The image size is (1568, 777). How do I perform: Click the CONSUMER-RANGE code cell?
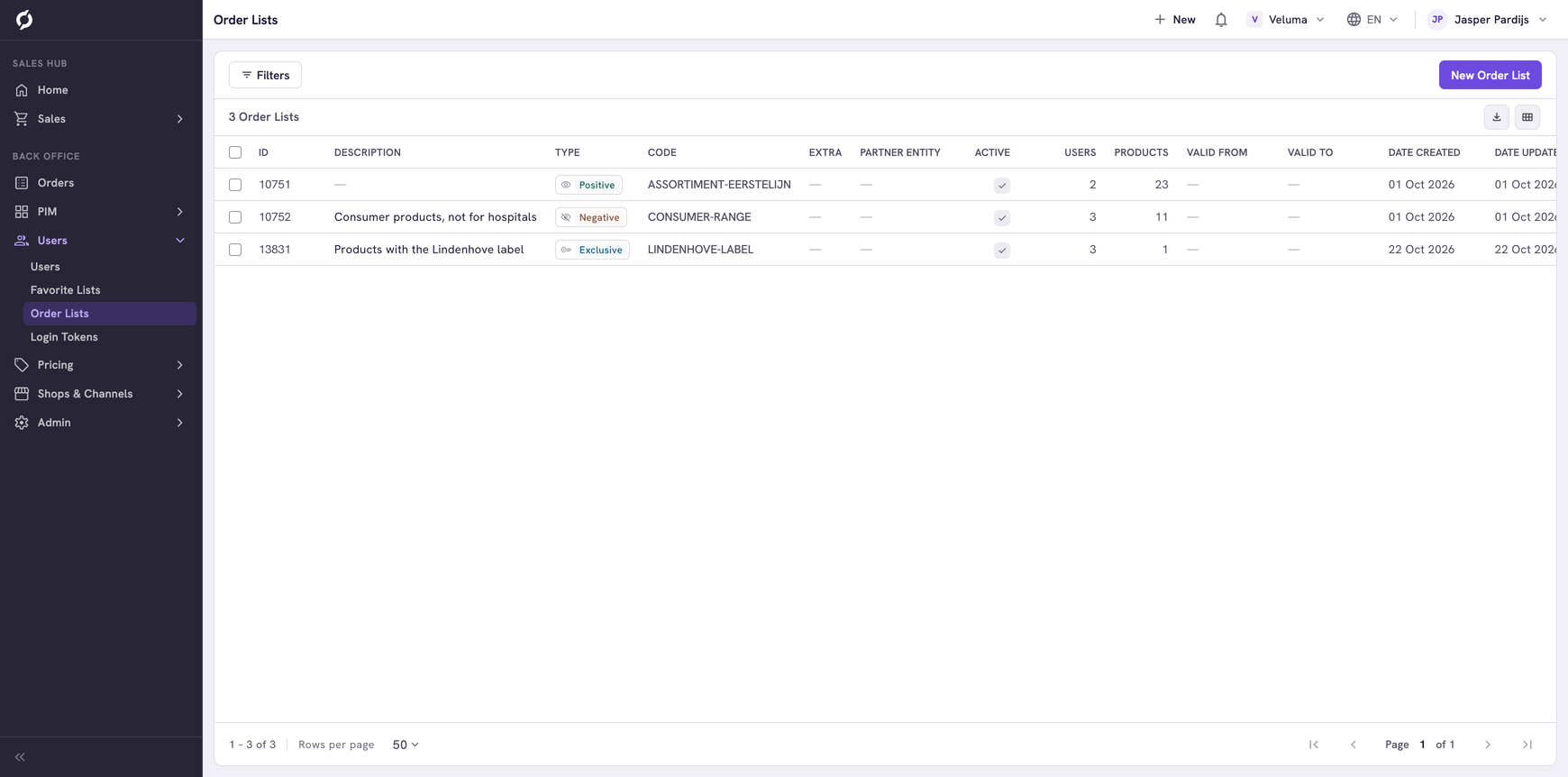(x=699, y=217)
